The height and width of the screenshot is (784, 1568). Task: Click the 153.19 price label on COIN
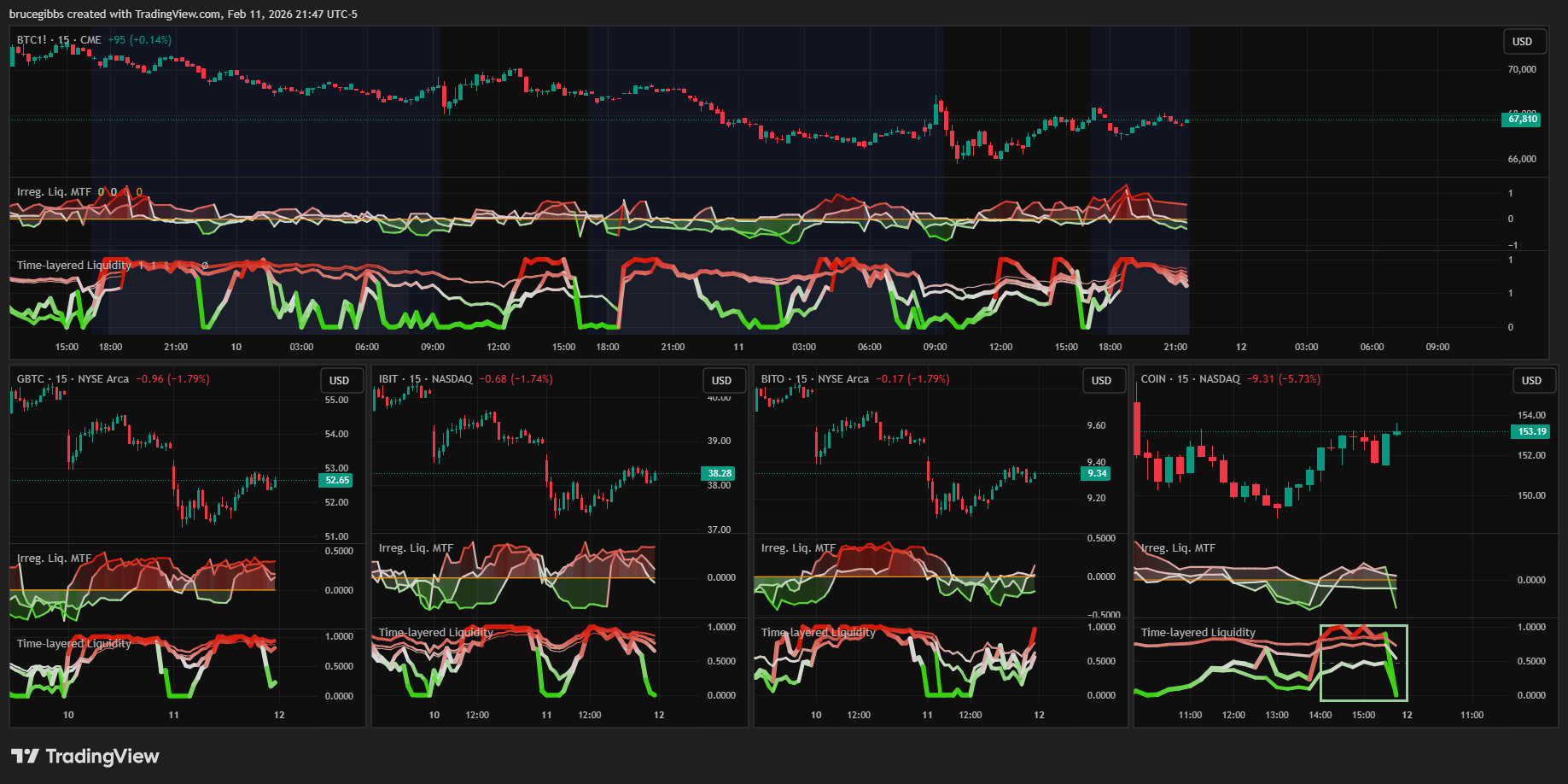pyautogui.click(x=1531, y=431)
